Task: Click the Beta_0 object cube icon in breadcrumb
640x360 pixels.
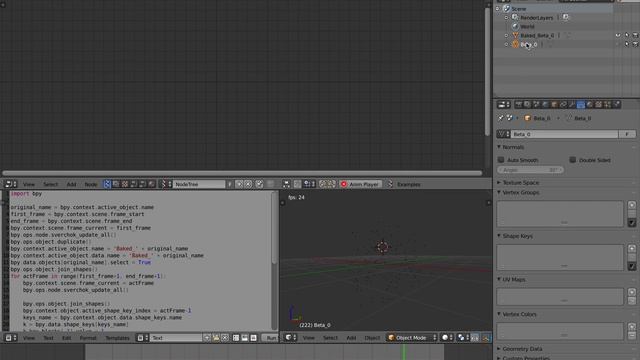Action: click(x=527, y=118)
